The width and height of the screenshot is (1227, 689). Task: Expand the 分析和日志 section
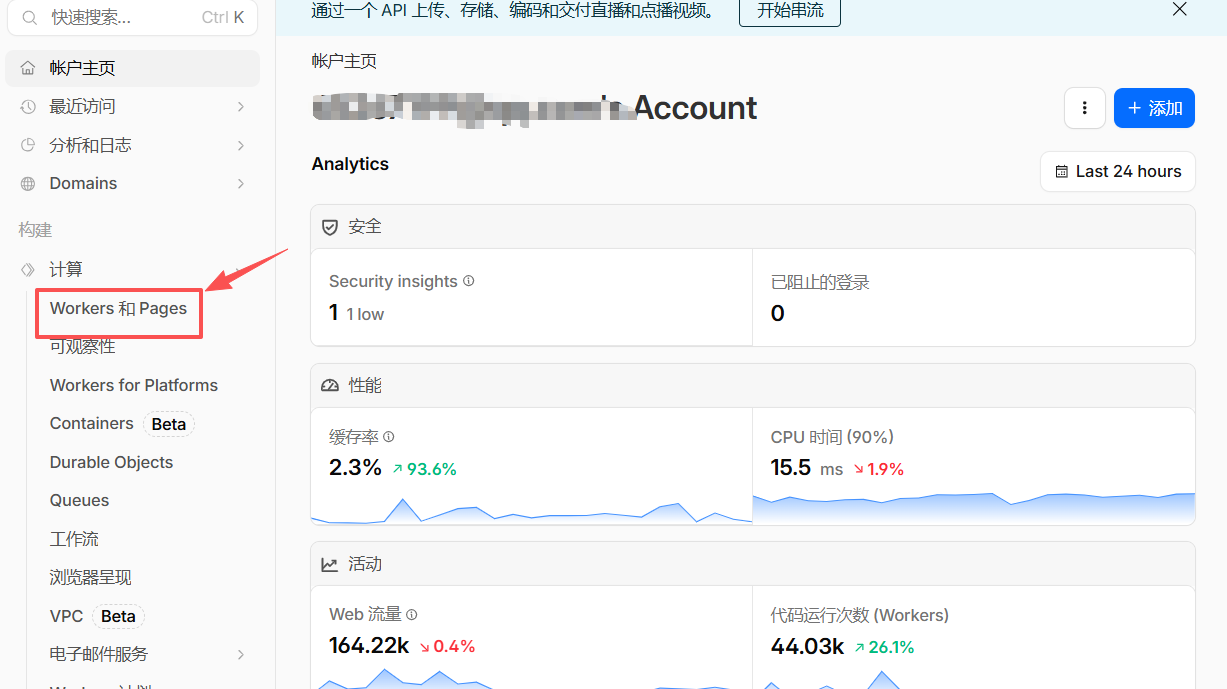point(240,145)
